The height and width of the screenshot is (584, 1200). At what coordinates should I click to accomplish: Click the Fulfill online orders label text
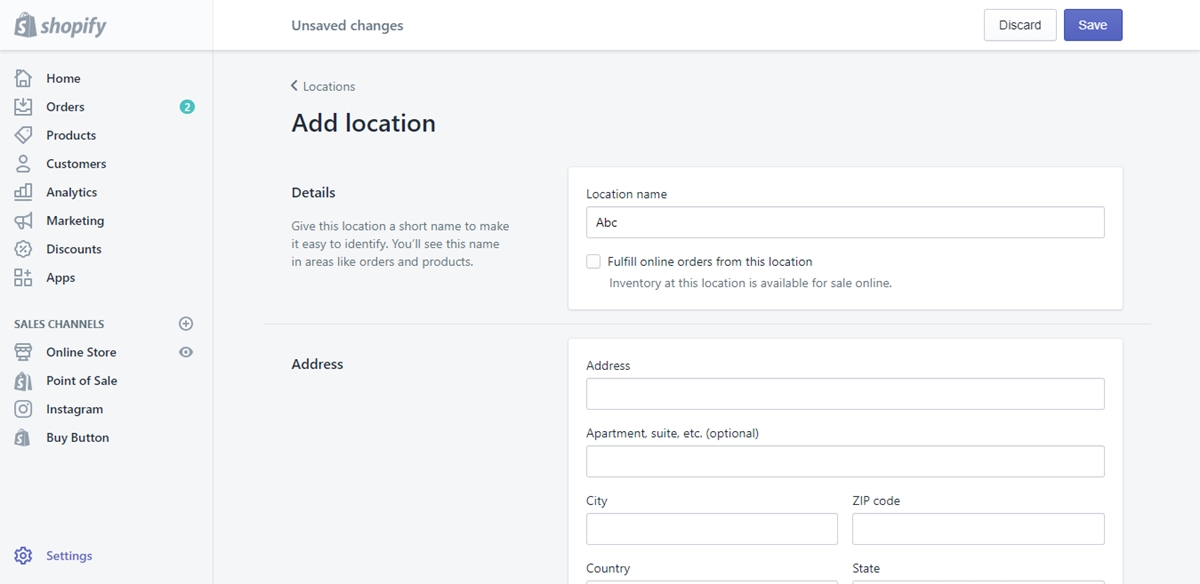coord(710,262)
